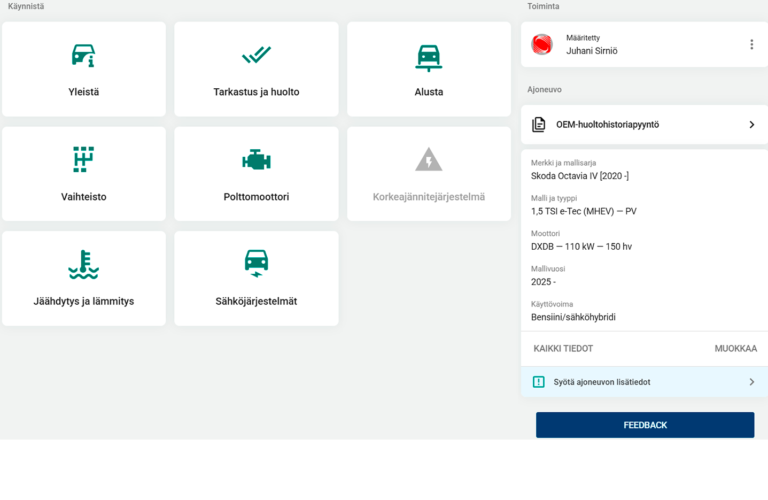Image resolution: width=768 pixels, height=500 pixels.
Task: Click the Vaihteisto card label
Action: tap(83, 196)
